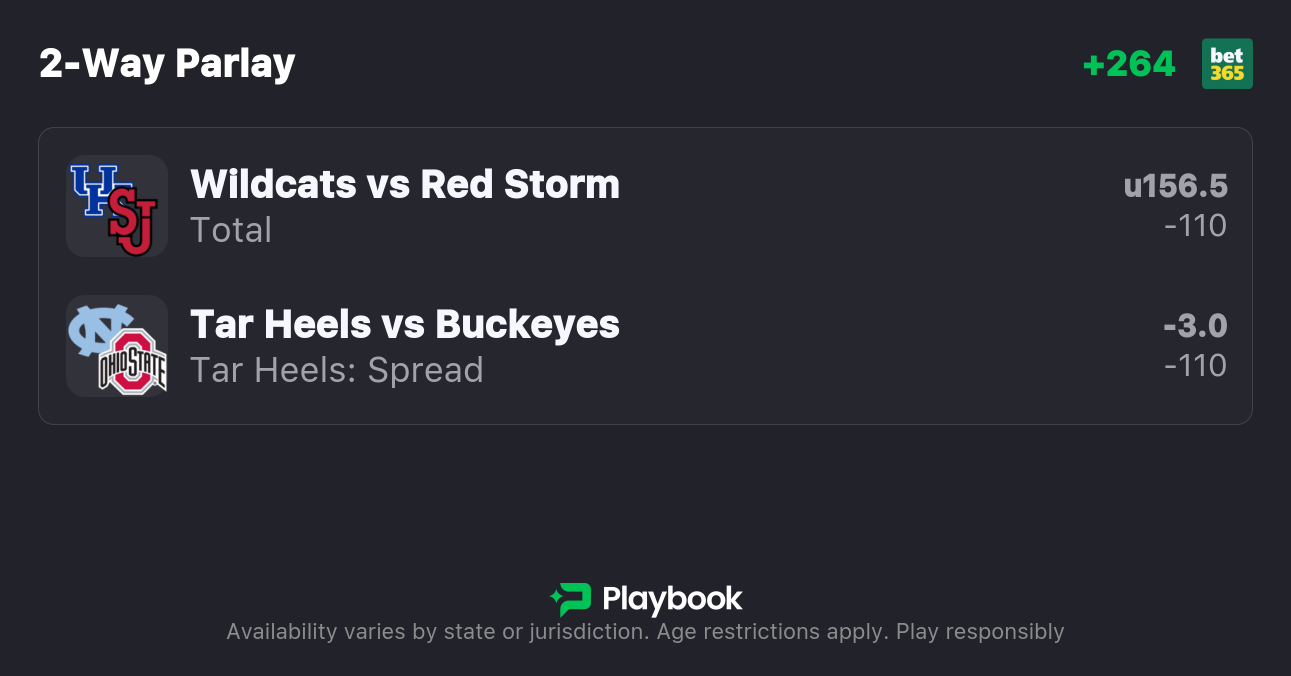Click the -110 odds under -3.0

click(1195, 366)
